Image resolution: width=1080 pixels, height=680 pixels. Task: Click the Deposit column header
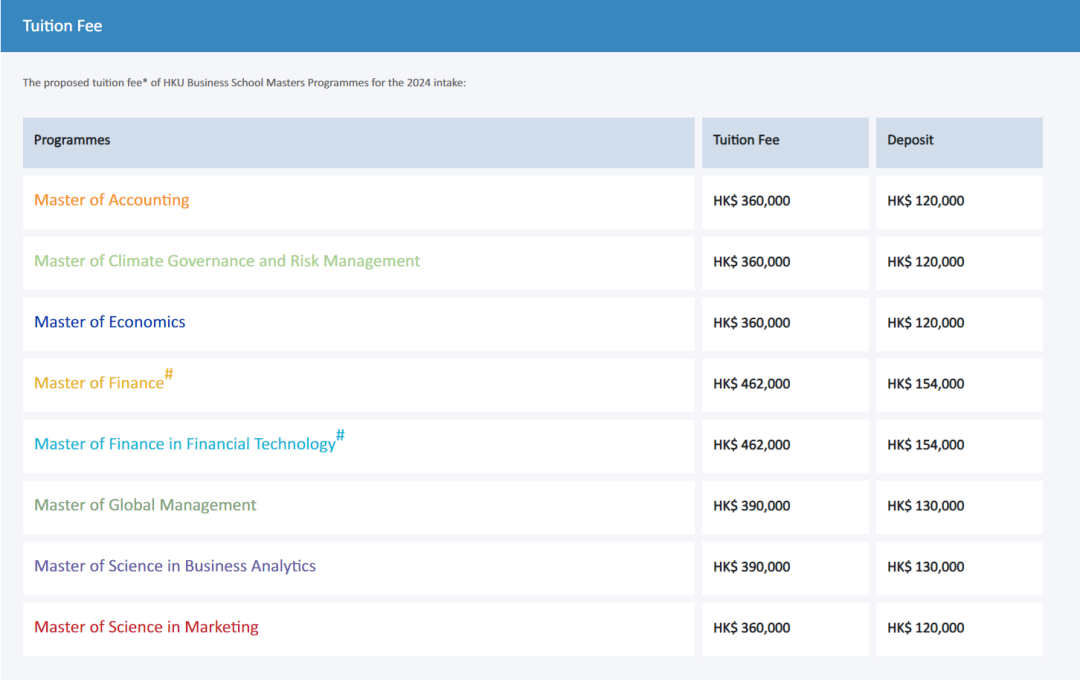(910, 140)
